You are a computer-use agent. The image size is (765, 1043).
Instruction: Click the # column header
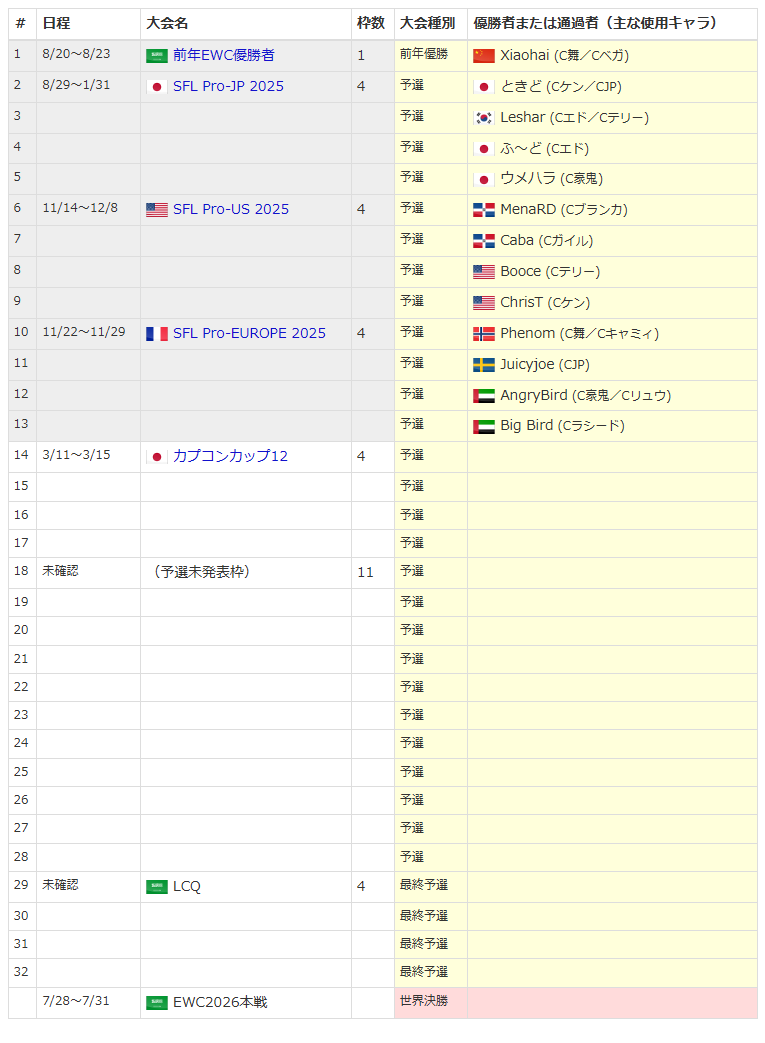coord(21,23)
